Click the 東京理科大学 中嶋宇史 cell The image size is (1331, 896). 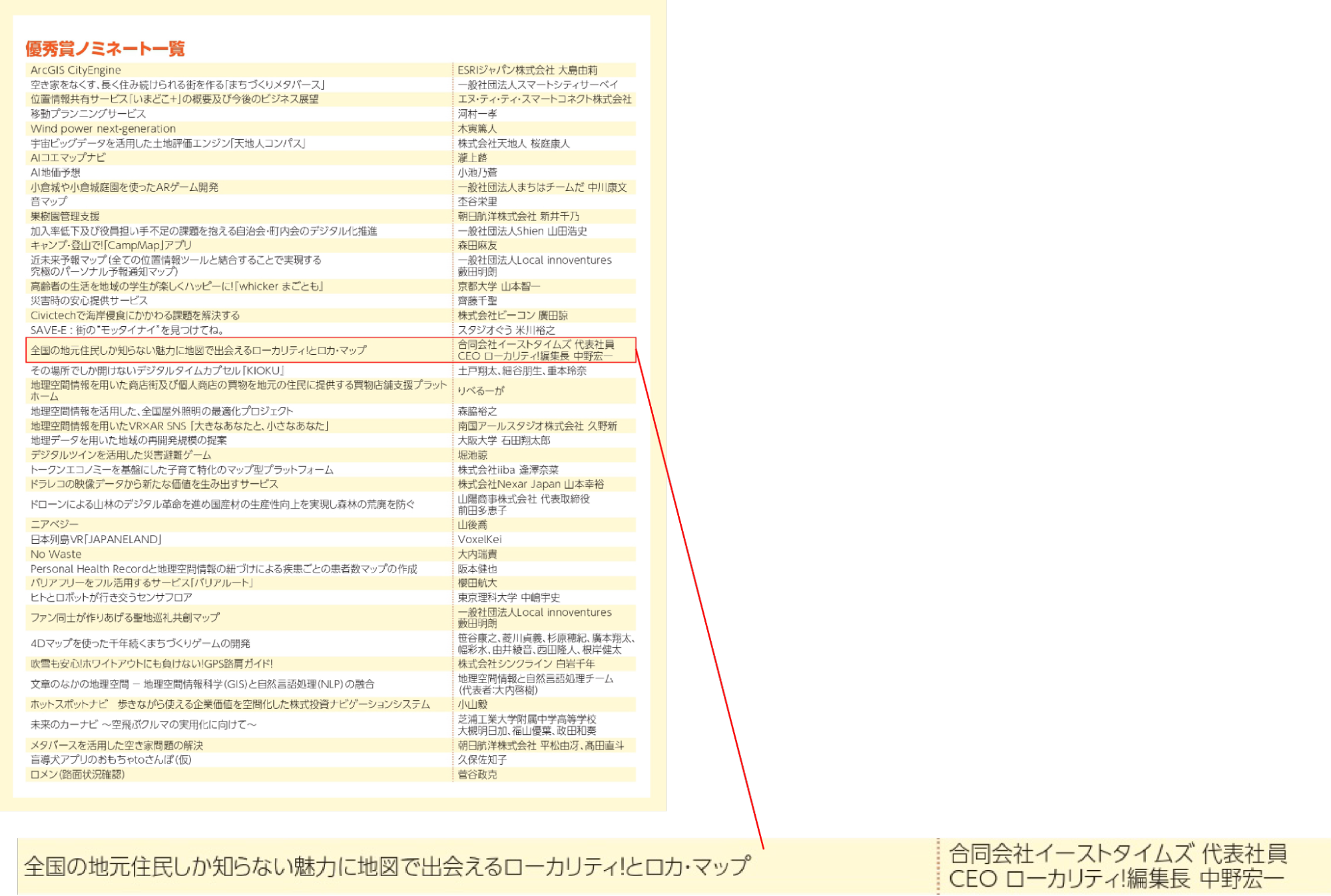(509, 597)
